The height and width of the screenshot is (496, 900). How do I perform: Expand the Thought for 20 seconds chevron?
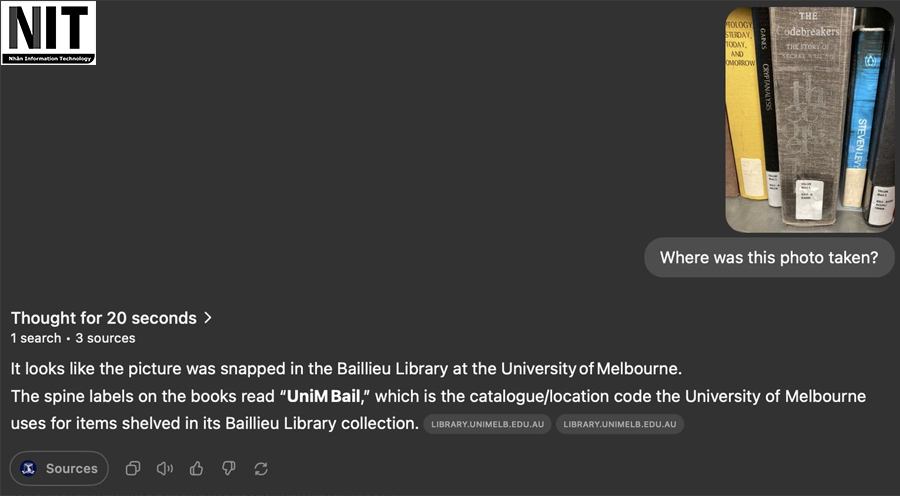[208, 317]
